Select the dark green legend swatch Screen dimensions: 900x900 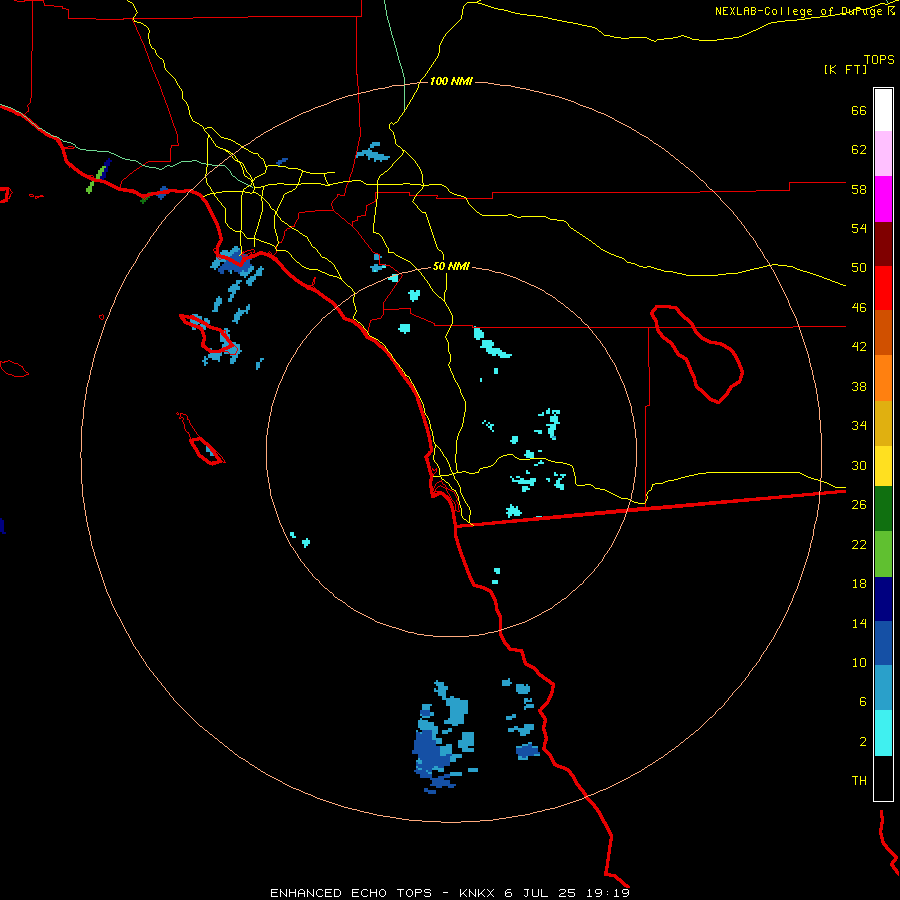pyautogui.click(x=883, y=509)
